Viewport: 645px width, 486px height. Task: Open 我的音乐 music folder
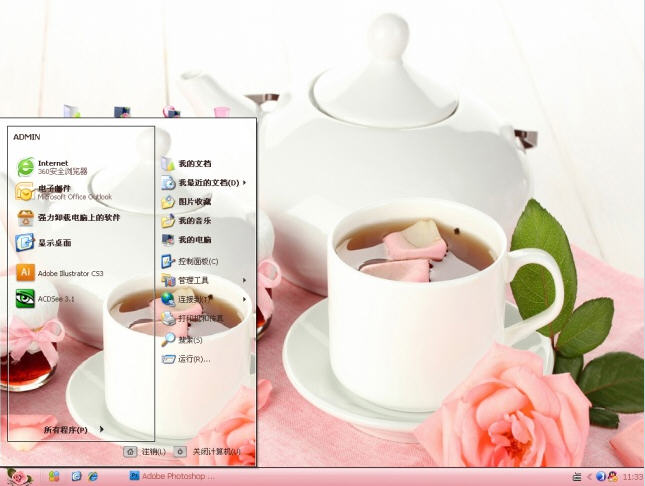pyautogui.click(x=186, y=221)
